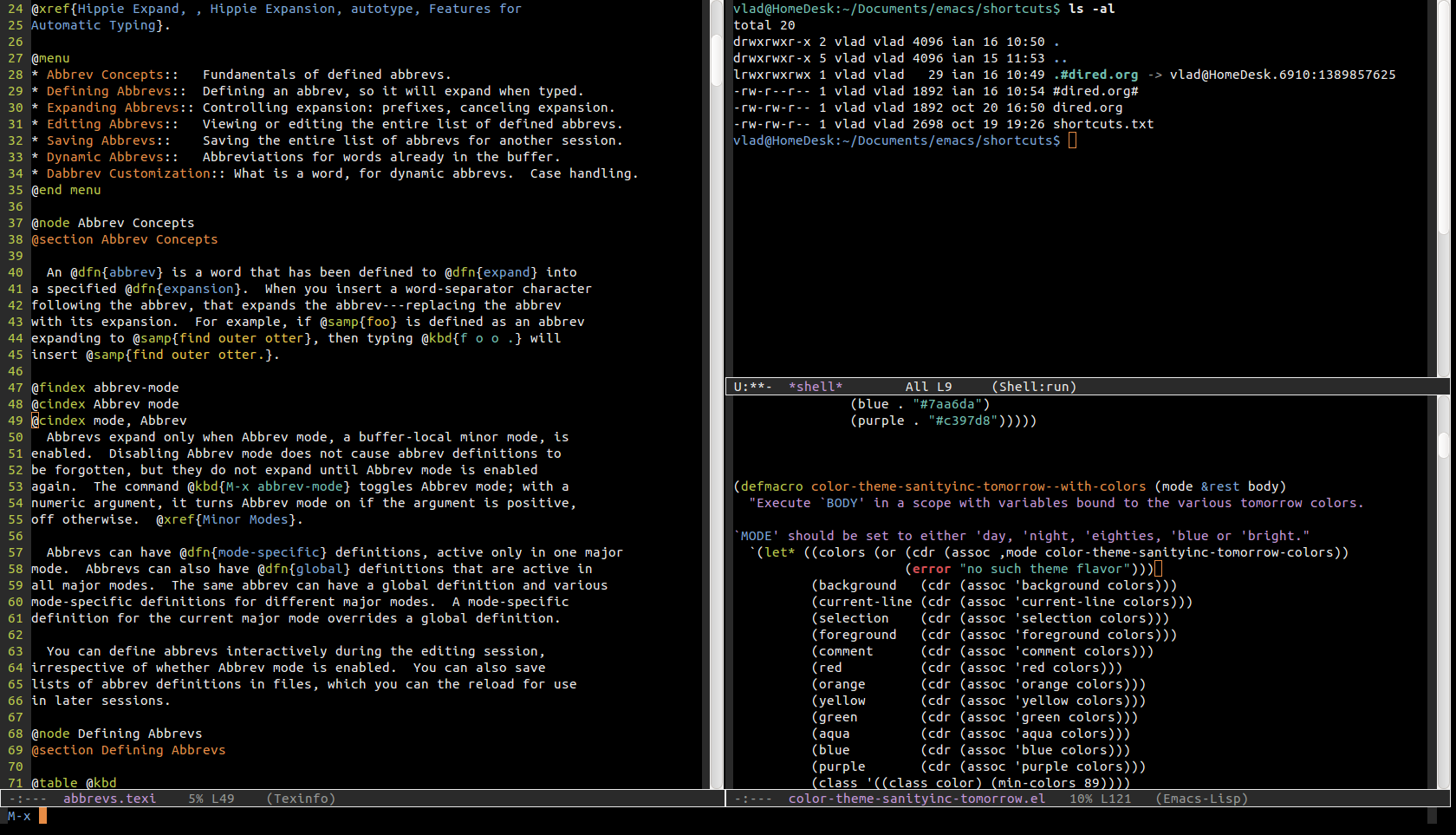
Task: Click the '.#dired.org' symlink name in shell
Action: 1095,75
